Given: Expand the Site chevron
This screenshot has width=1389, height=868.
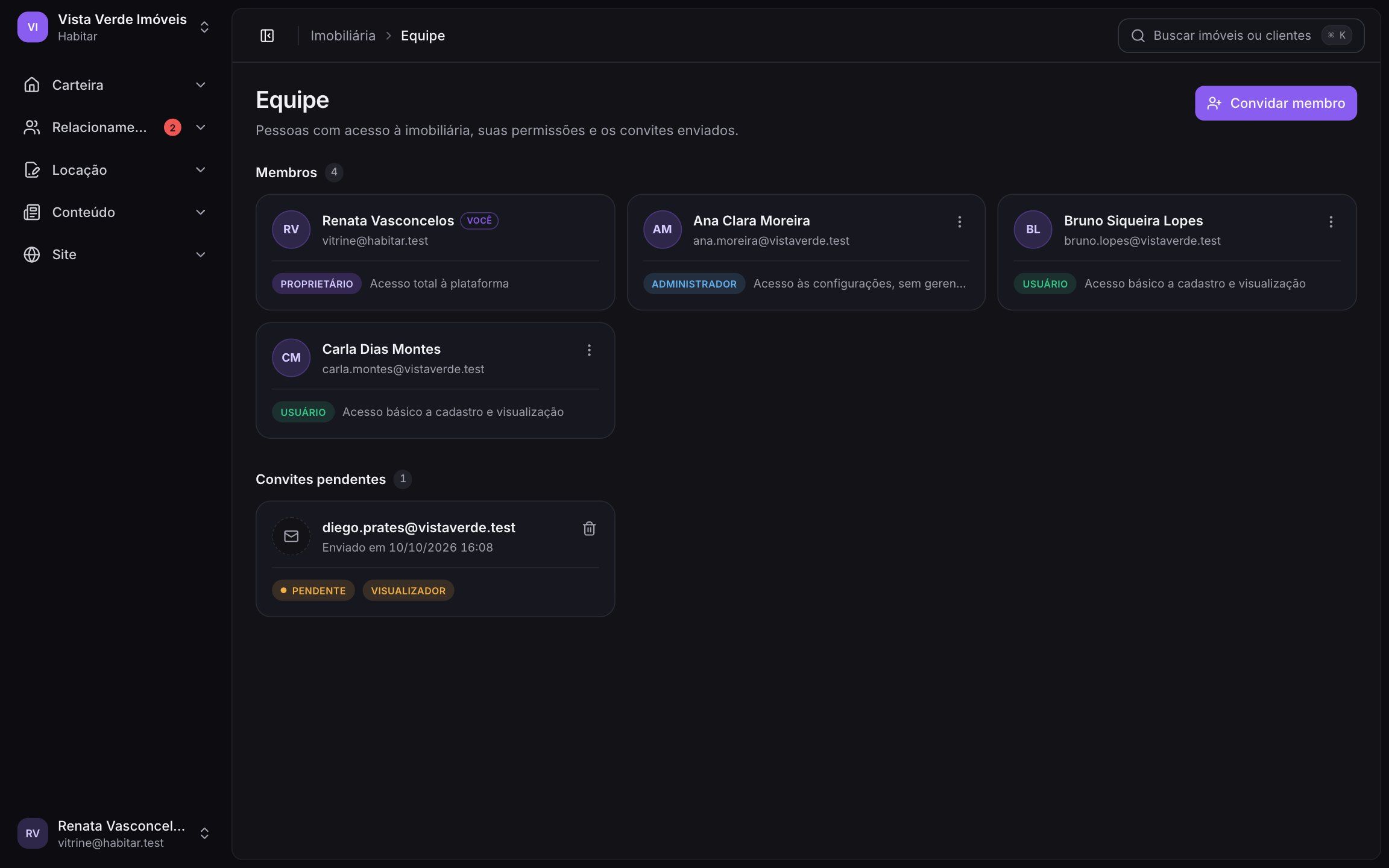Looking at the screenshot, I should click(x=201, y=254).
